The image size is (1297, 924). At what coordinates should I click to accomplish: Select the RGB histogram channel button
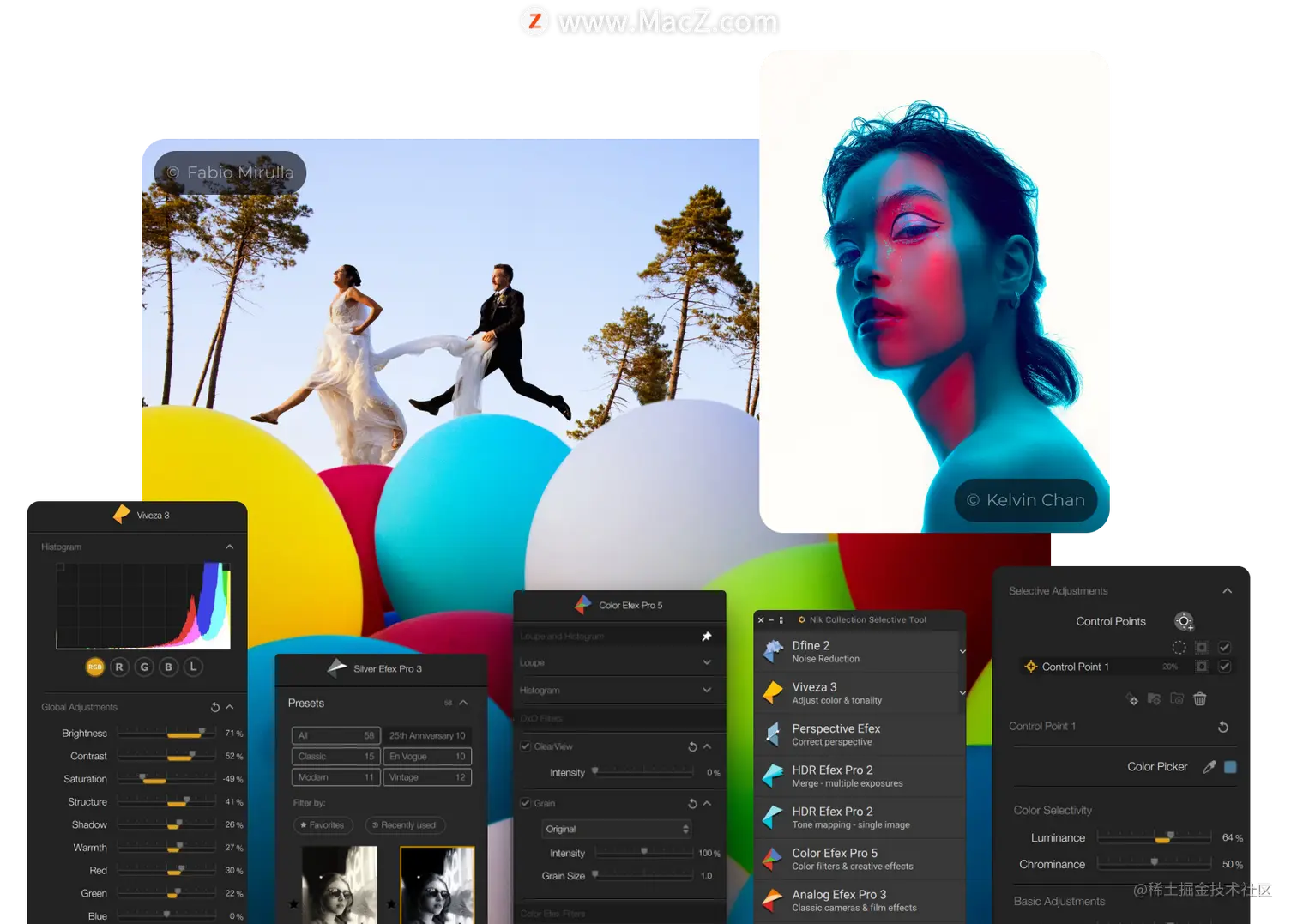pyautogui.click(x=94, y=667)
